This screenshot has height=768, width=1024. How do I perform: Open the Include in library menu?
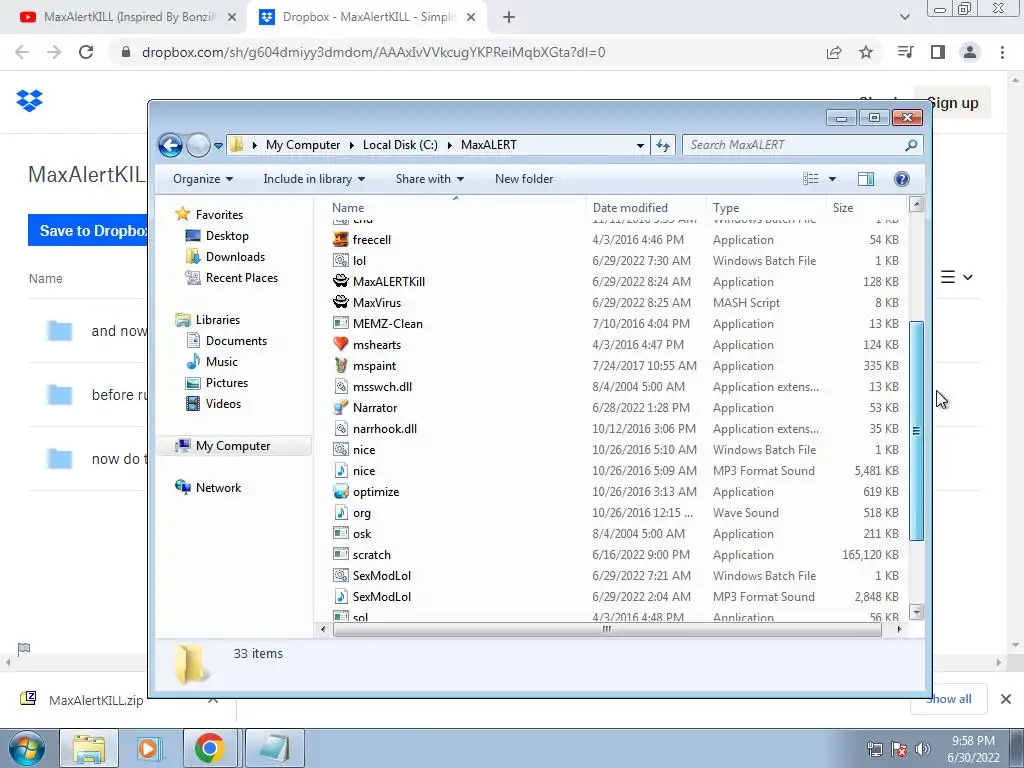coord(314,179)
